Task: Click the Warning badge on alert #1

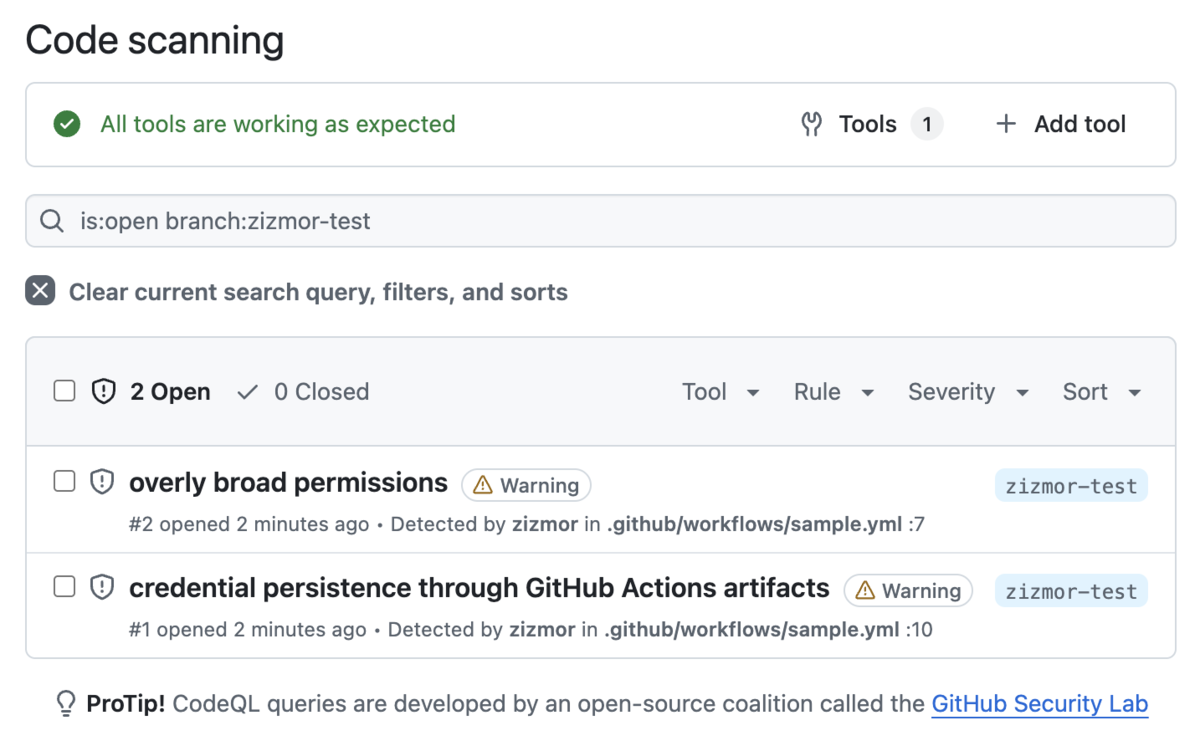Action: pos(908,591)
